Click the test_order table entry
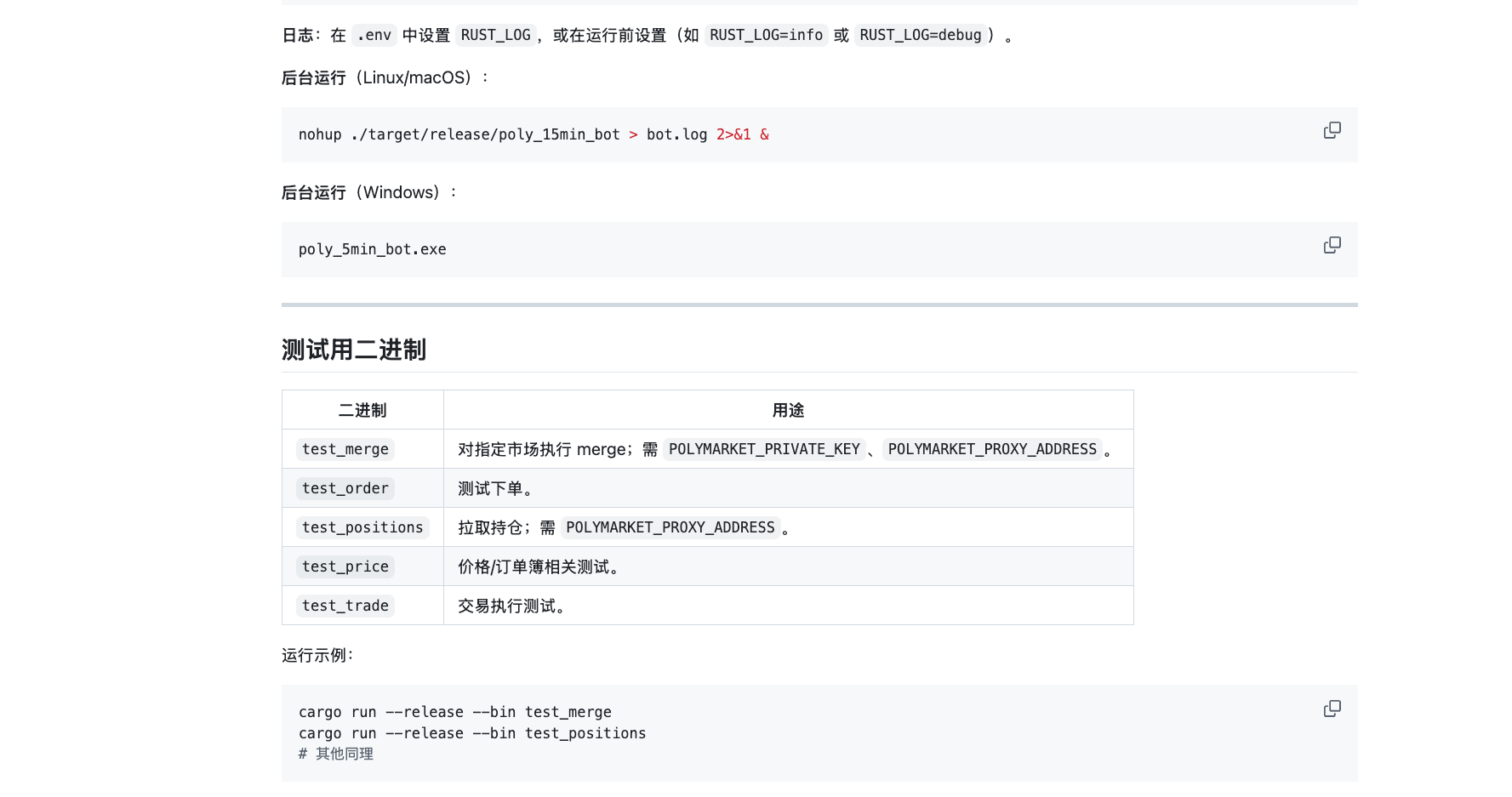Viewport: 1512px width, 797px height. (x=345, y=488)
